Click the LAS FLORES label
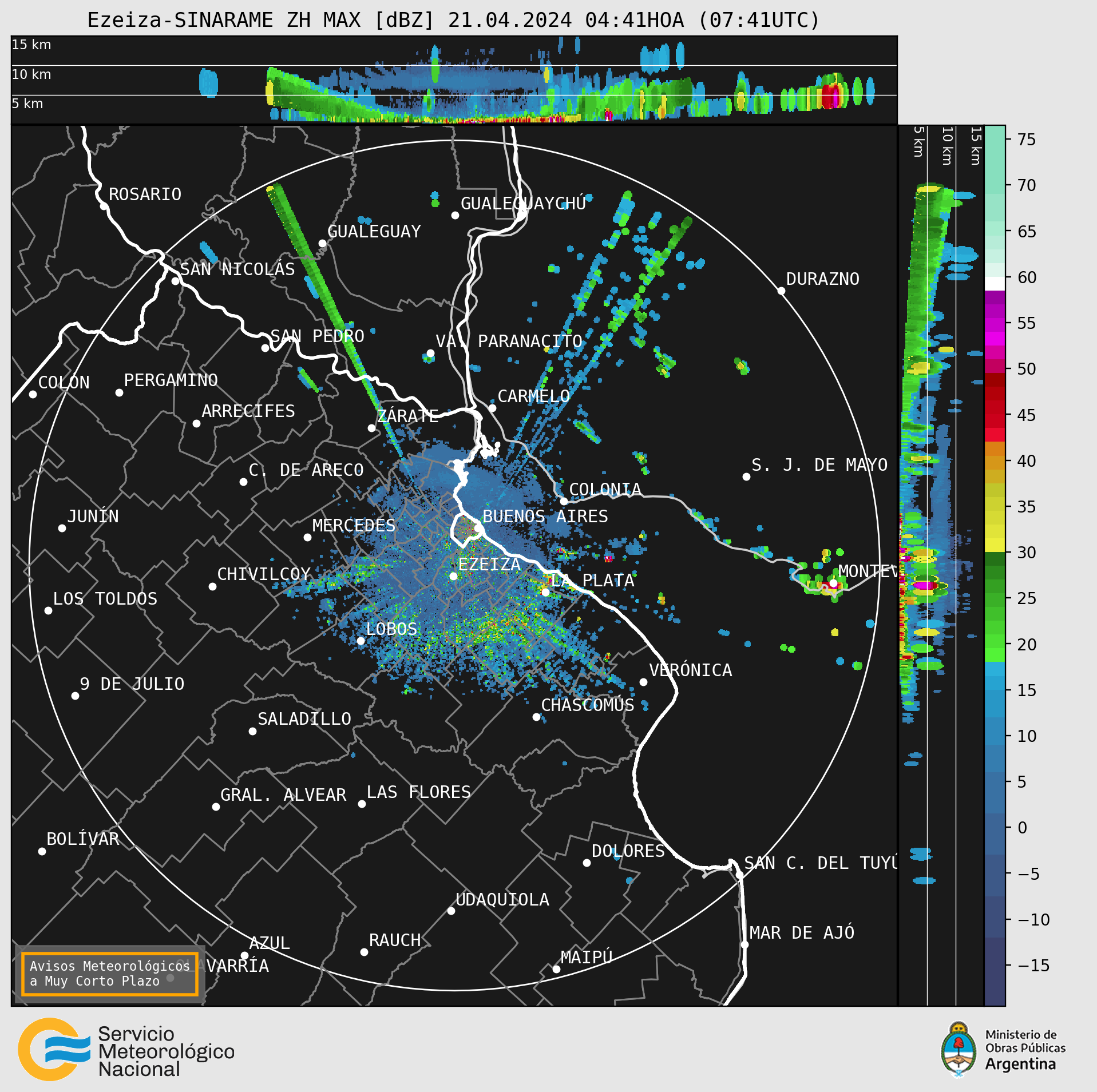Viewport: 1097px width, 1092px height. (418, 792)
